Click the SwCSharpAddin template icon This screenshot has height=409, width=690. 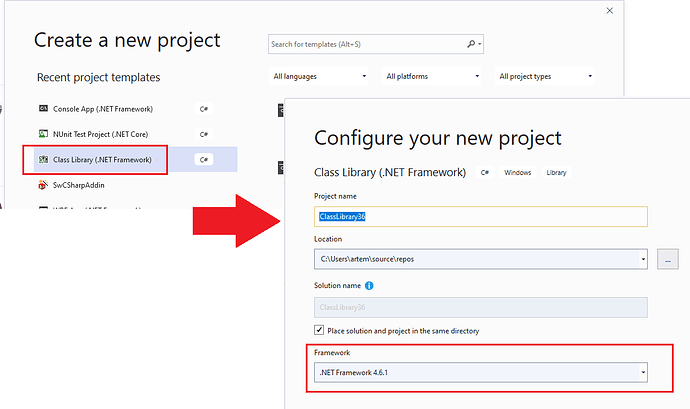pyautogui.click(x=43, y=185)
